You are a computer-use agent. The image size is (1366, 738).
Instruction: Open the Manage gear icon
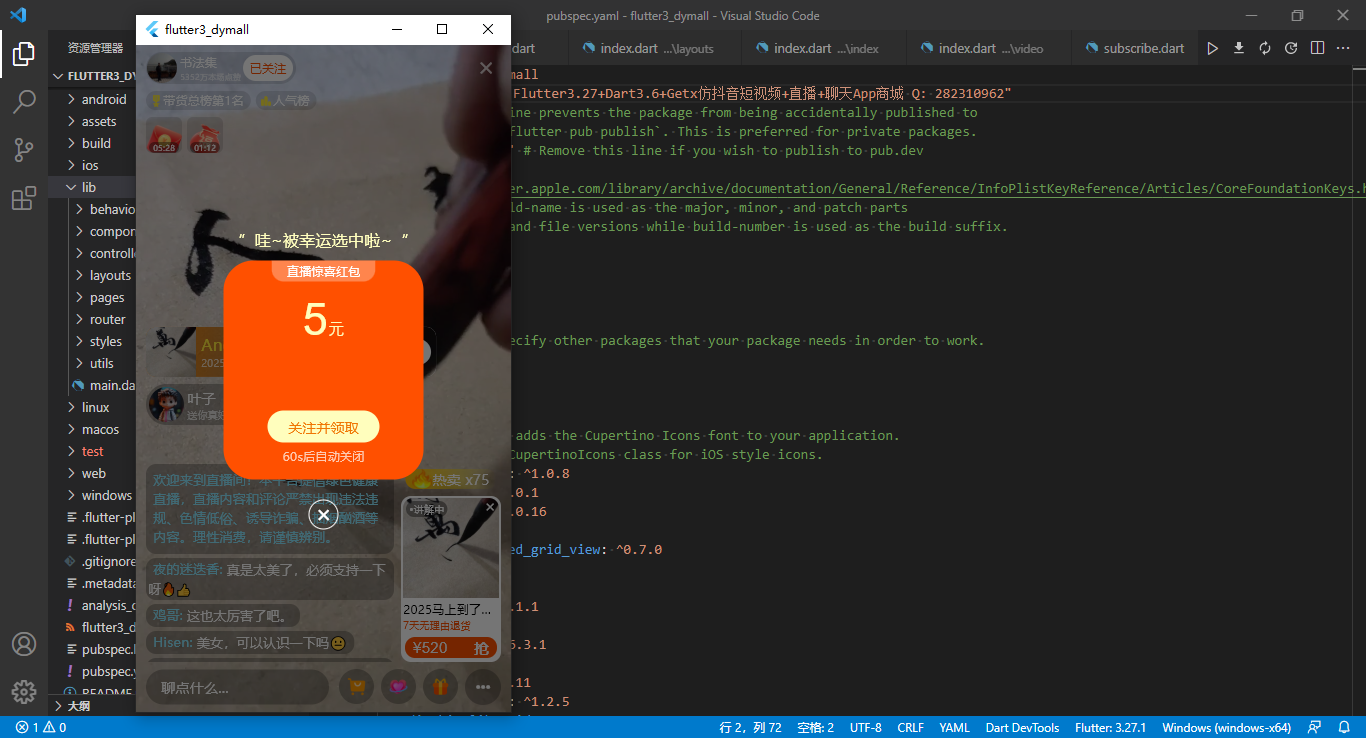point(24,692)
